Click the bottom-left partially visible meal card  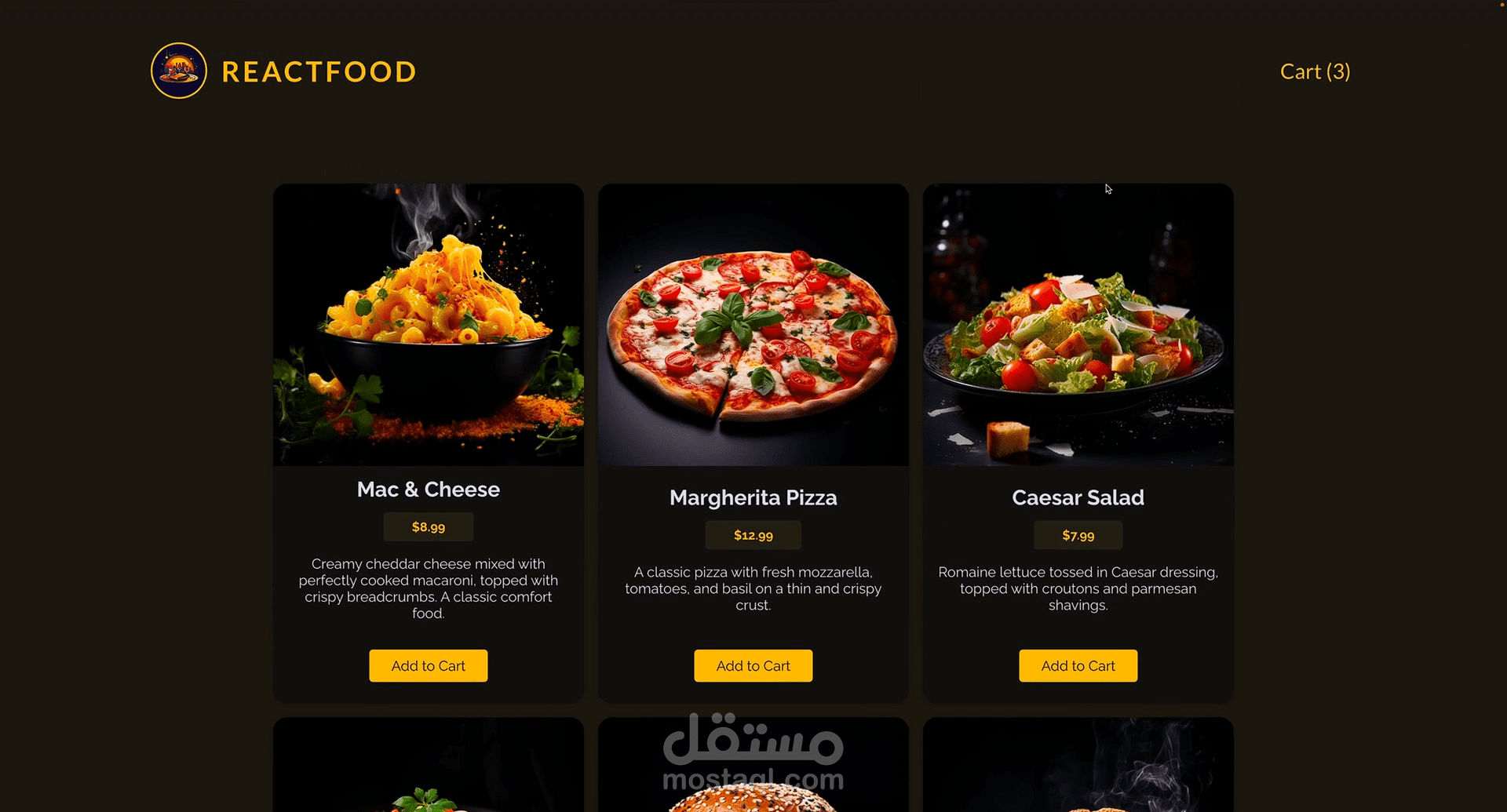click(x=429, y=765)
